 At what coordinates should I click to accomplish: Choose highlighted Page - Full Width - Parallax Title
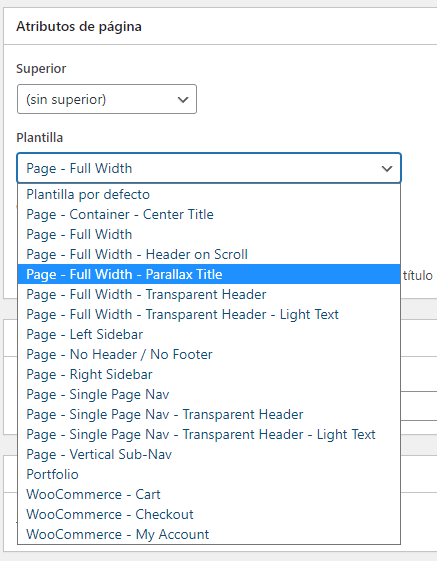point(209,274)
